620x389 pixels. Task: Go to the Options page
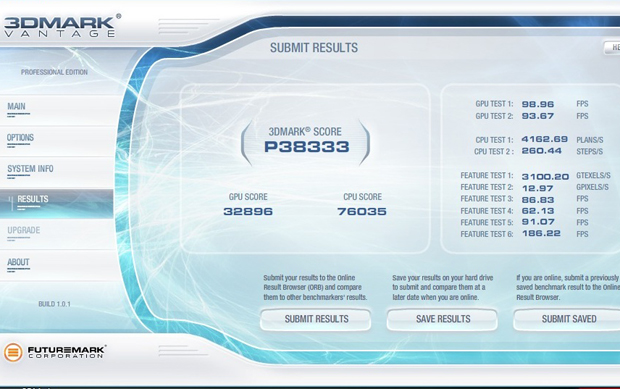pyautogui.click(x=20, y=138)
